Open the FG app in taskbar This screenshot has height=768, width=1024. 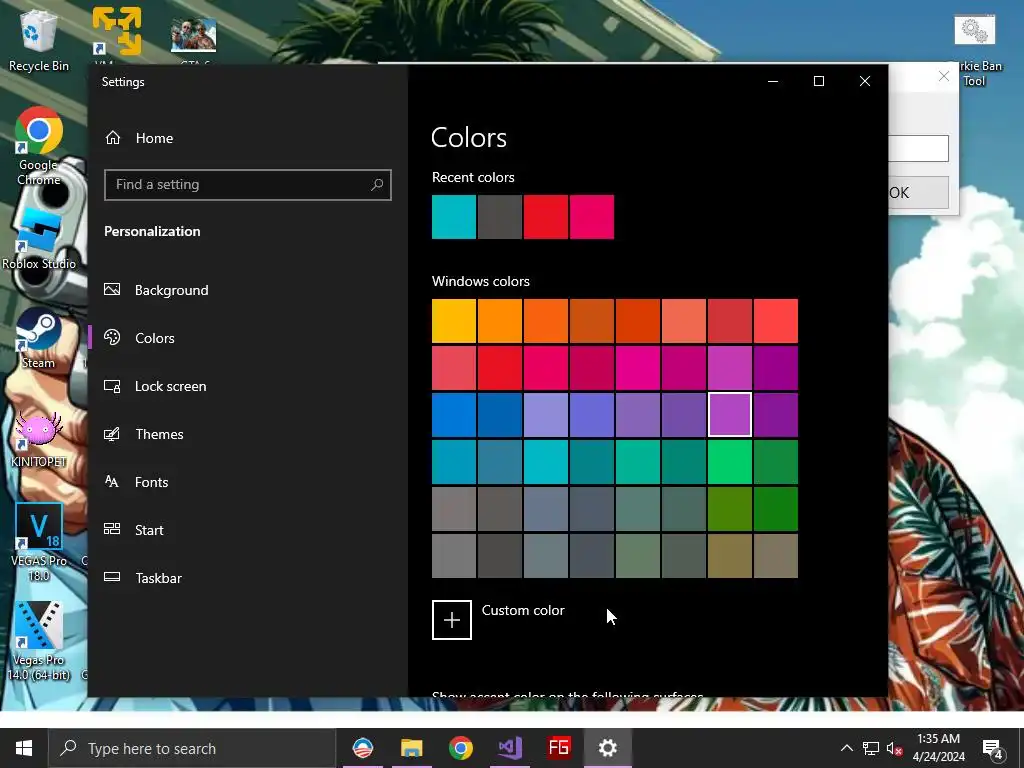tap(559, 748)
